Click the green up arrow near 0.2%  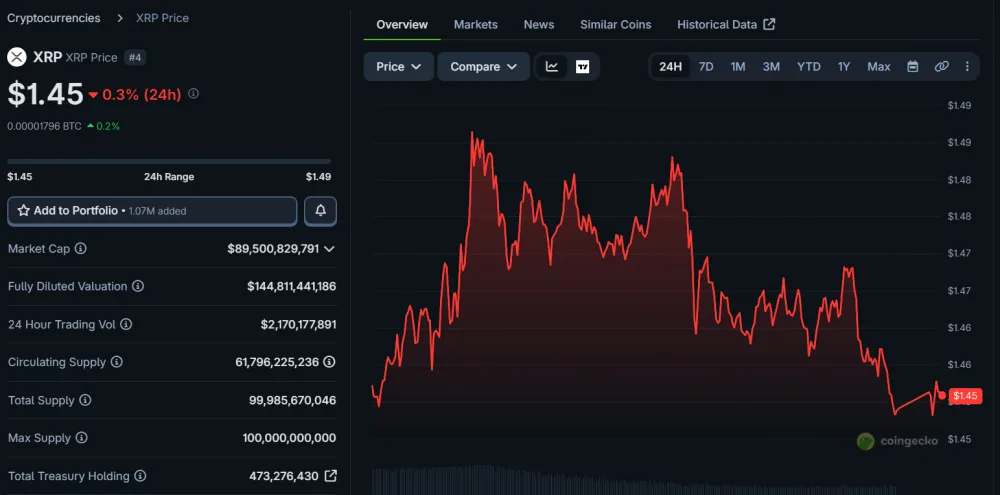(91, 126)
